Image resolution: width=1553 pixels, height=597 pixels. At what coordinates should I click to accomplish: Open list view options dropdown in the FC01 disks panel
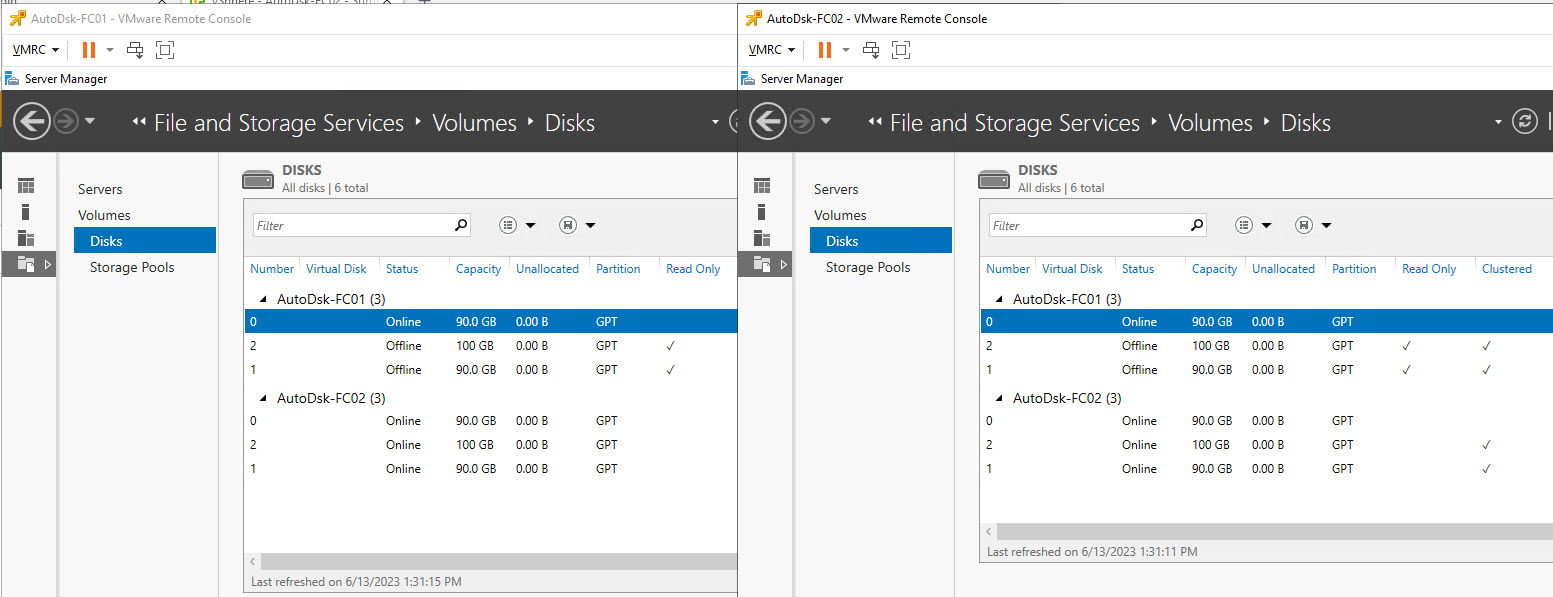coord(518,225)
